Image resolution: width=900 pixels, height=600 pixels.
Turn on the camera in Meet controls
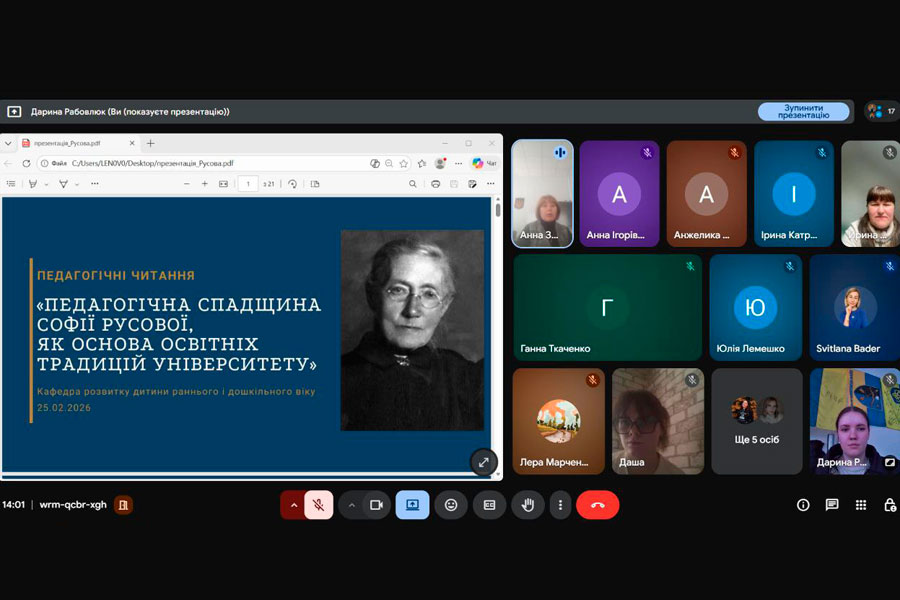pyautogui.click(x=377, y=505)
